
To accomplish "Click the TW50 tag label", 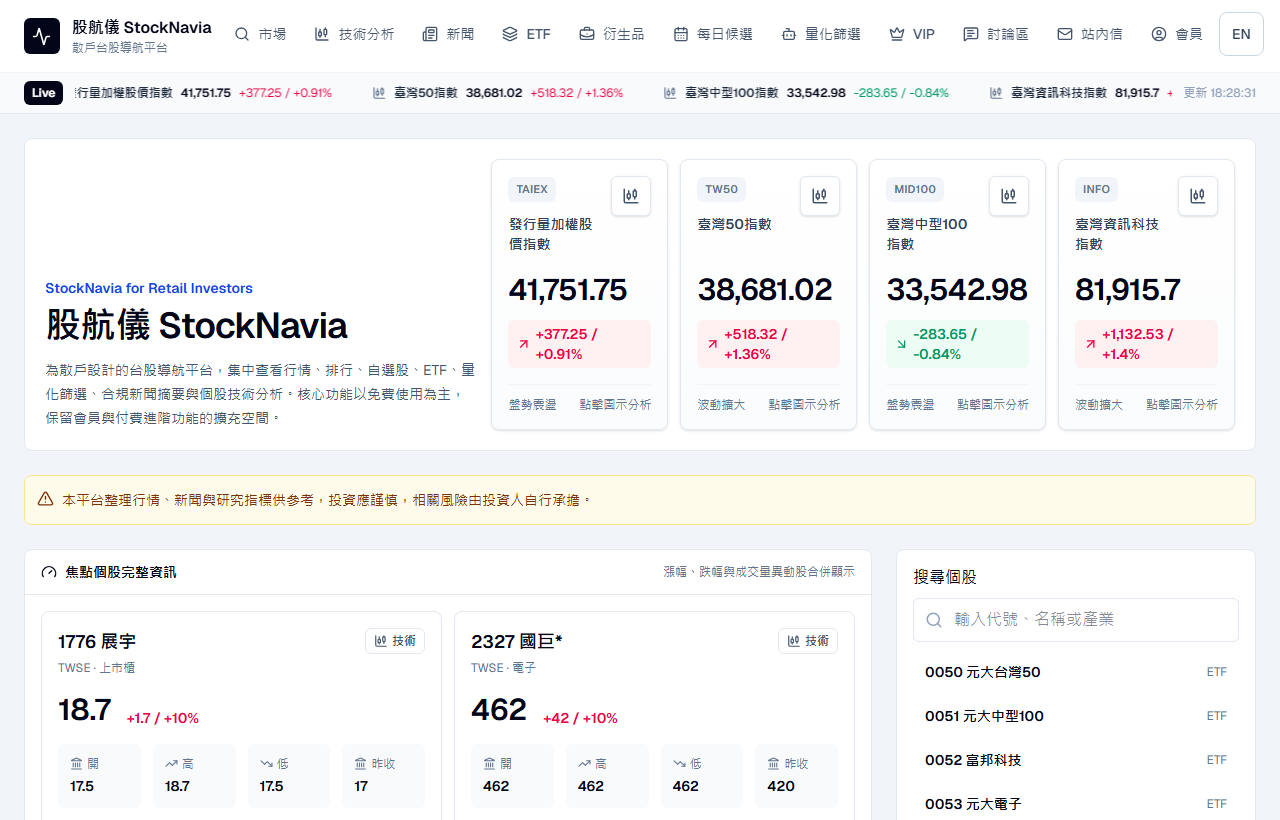I will [x=721, y=189].
